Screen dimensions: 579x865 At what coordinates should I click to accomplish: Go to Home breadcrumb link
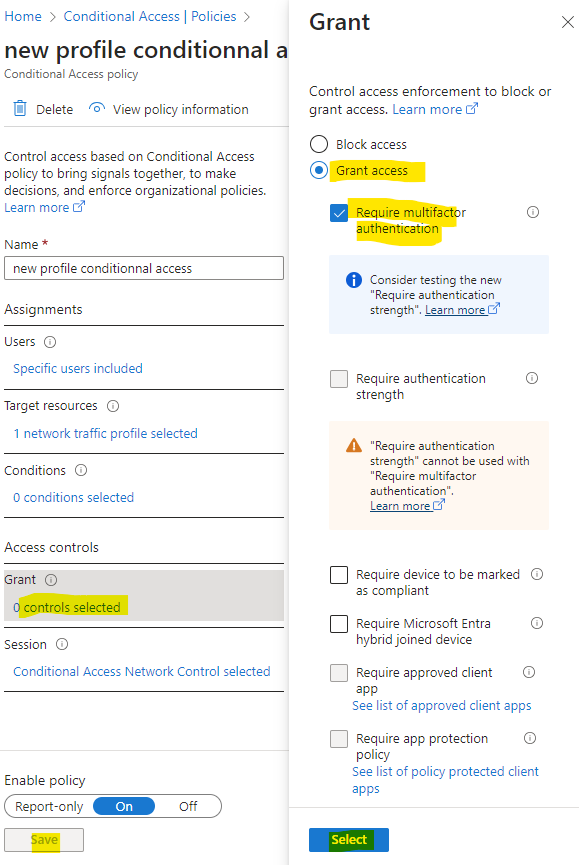[23, 17]
